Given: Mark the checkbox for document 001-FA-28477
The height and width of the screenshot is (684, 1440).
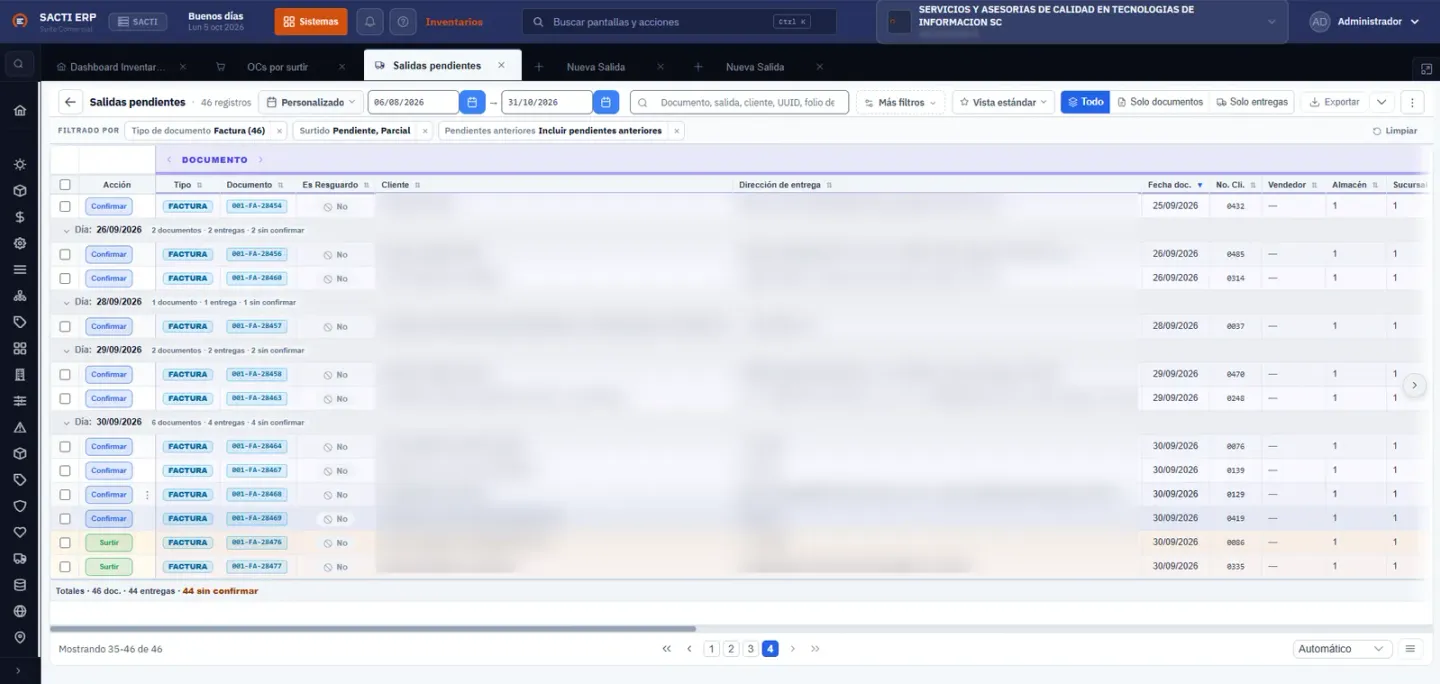Looking at the screenshot, I should pyautogui.click(x=65, y=567).
